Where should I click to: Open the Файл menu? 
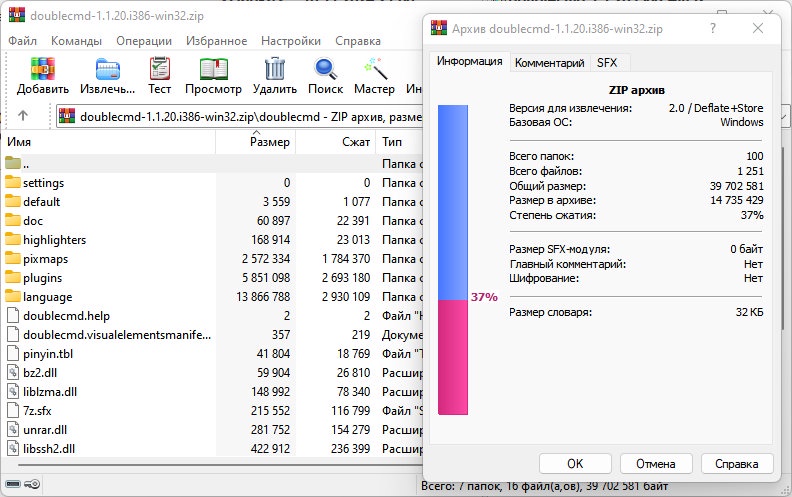[x=22, y=41]
